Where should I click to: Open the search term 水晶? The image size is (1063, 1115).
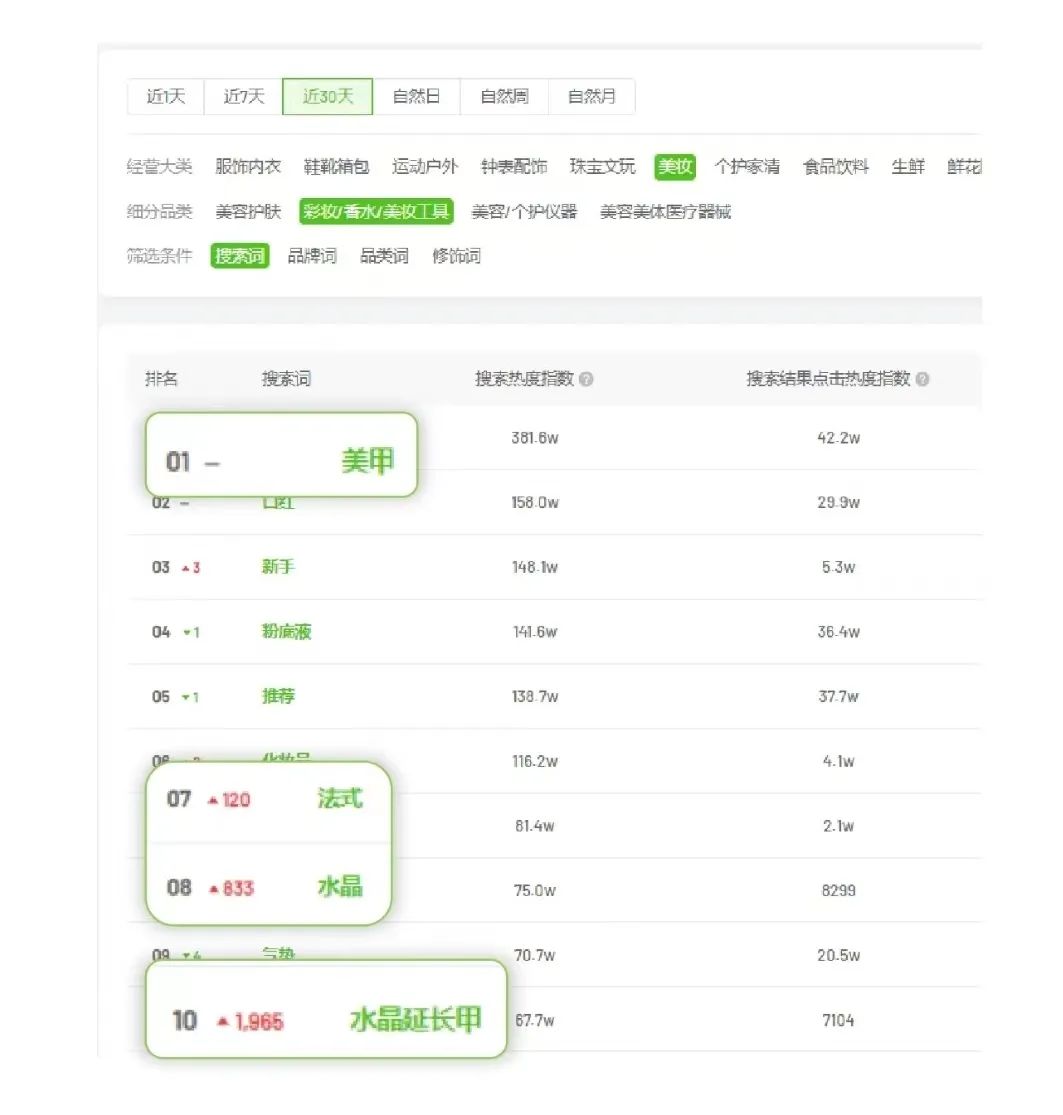coord(340,887)
